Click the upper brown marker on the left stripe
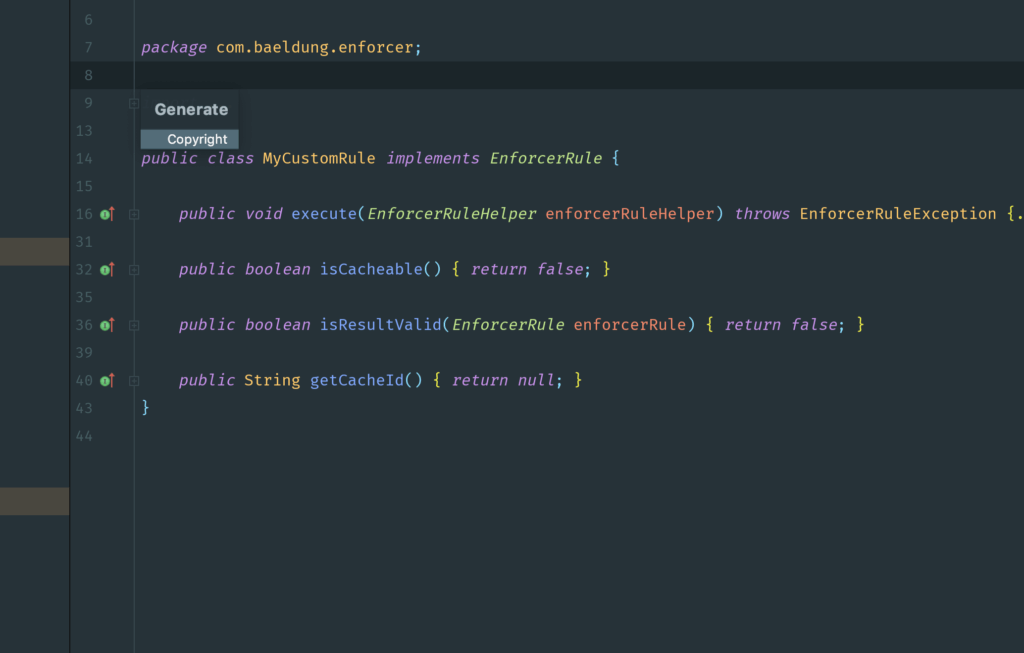This screenshot has height=653, width=1024. [x=34, y=252]
